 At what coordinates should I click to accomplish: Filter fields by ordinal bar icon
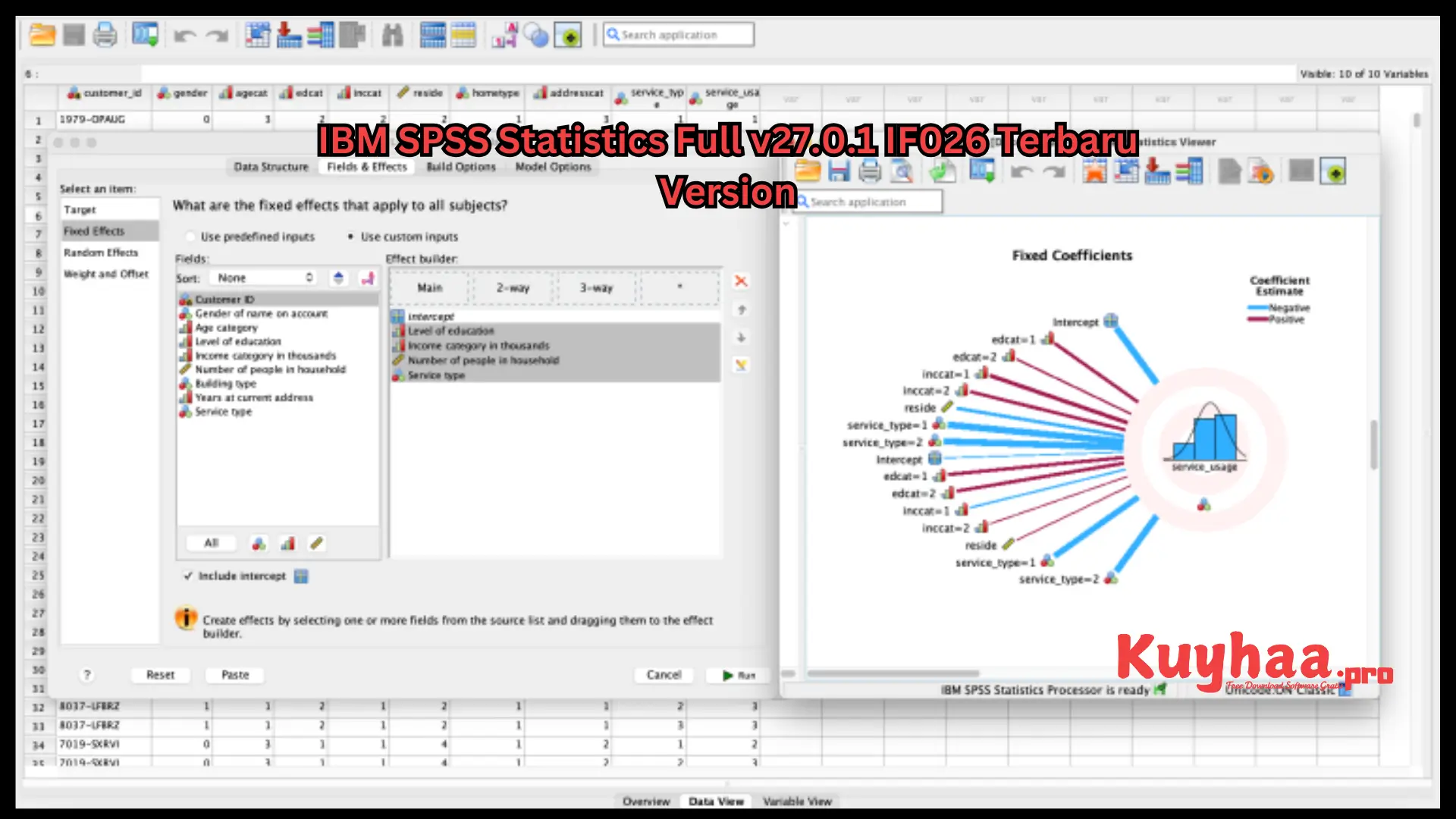pyautogui.click(x=287, y=544)
